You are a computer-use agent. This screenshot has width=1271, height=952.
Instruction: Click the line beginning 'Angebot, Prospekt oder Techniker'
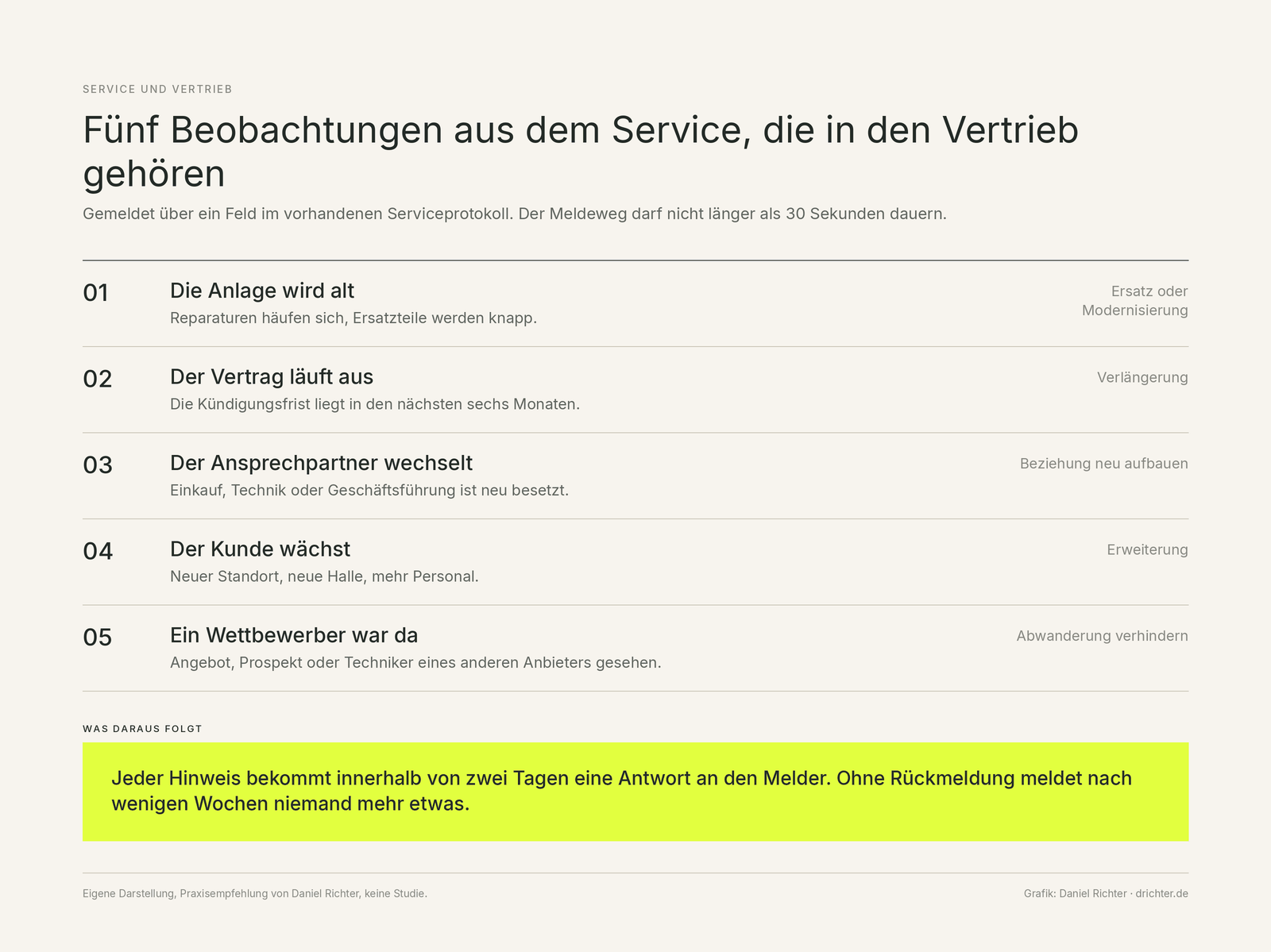[415, 663]
